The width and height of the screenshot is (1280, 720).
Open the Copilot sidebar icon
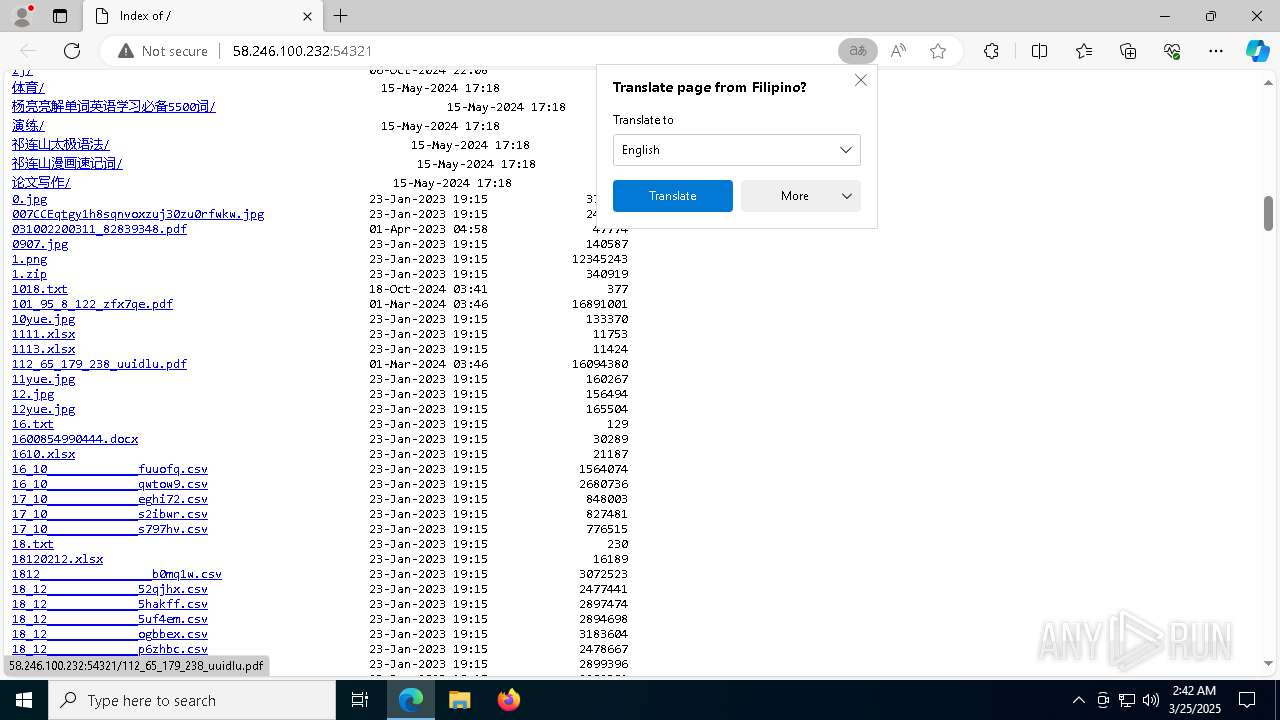tap(1257, 51)
